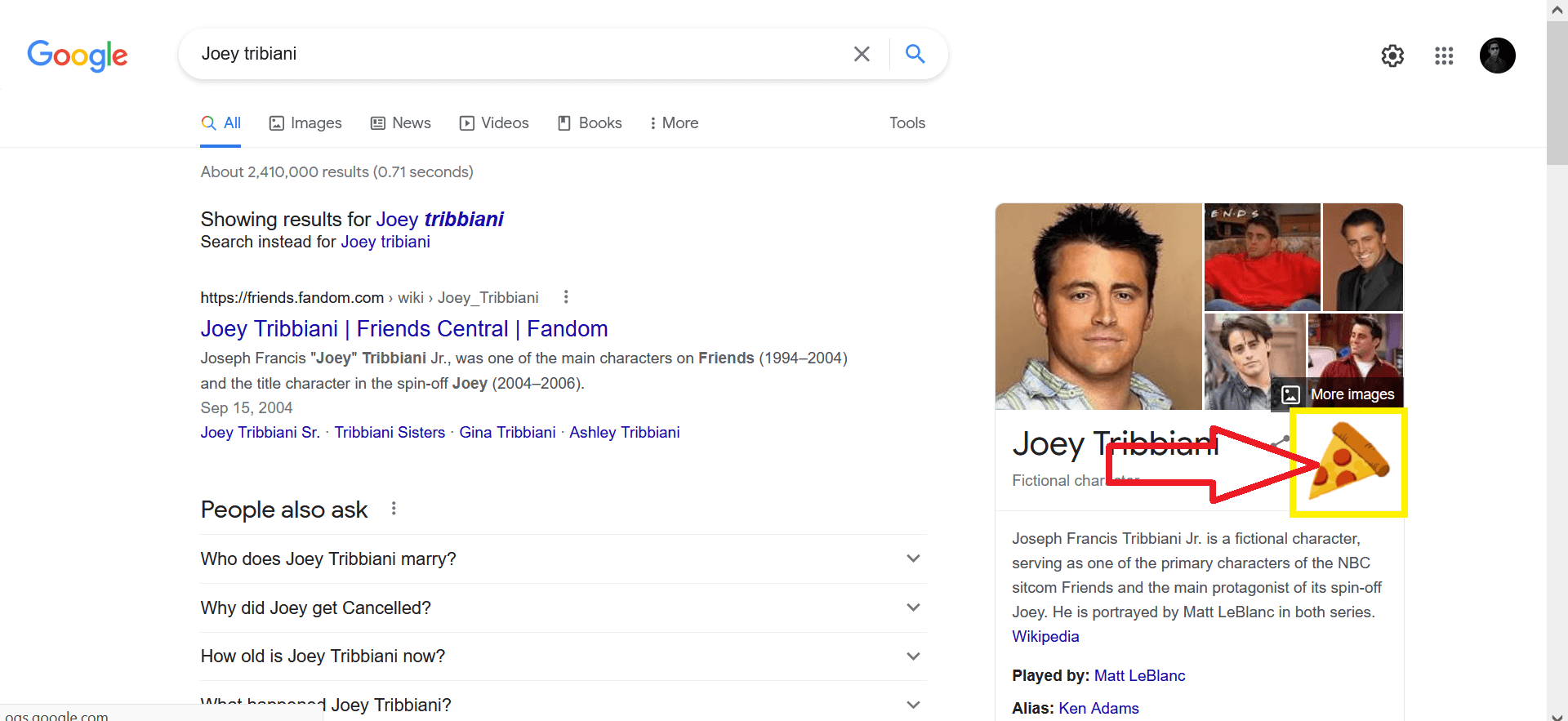The width and height of the screenshot is (1568, 721).
Task: Open the Gina Tribbiani sitelink
Action: click(x=507, y=433)
